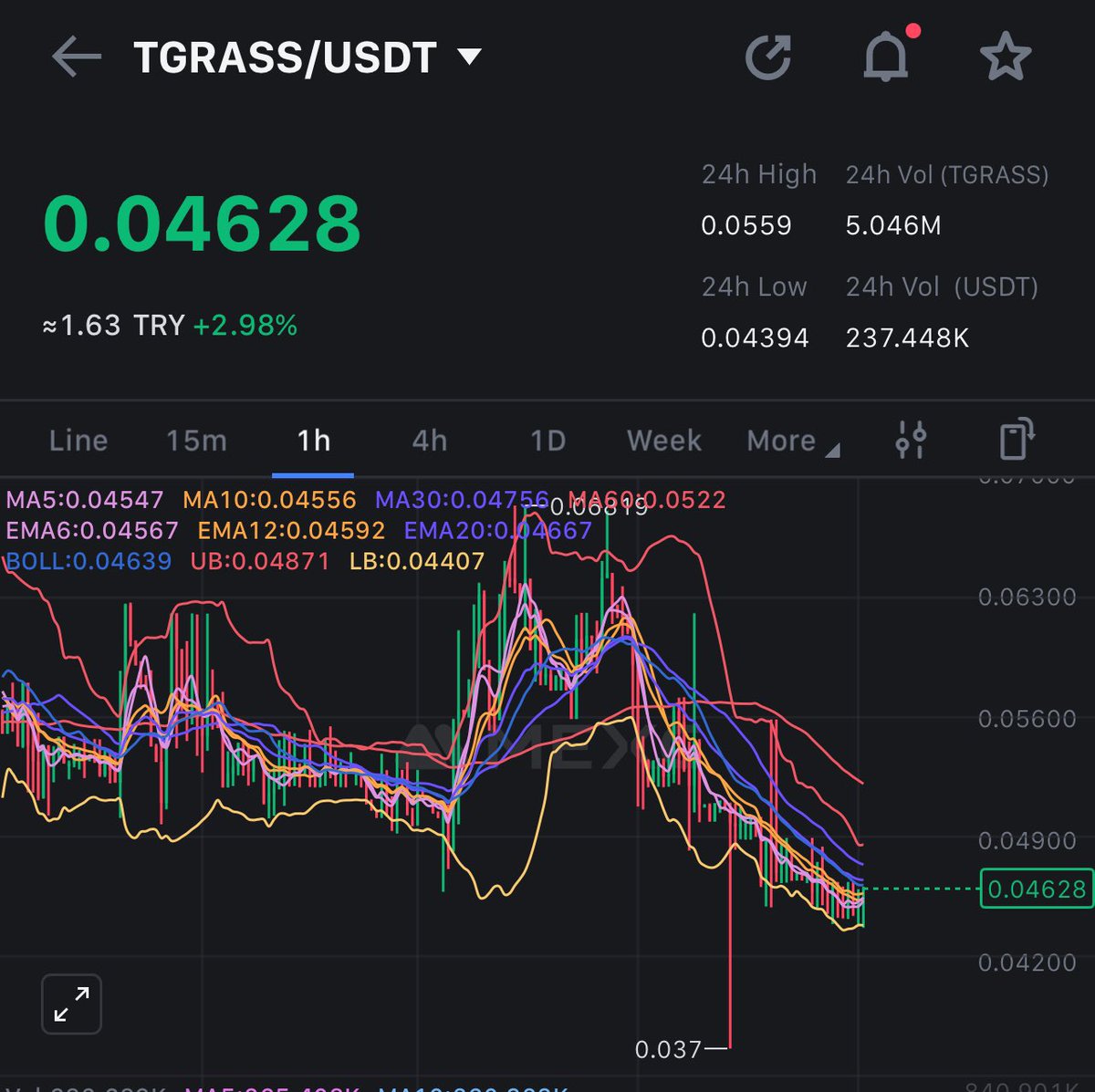Tap the current price 0.04628 headline
Image resolution: width=1095 pixels, height=1092 pixels.
pyautogui.click(x=203, y=224)
